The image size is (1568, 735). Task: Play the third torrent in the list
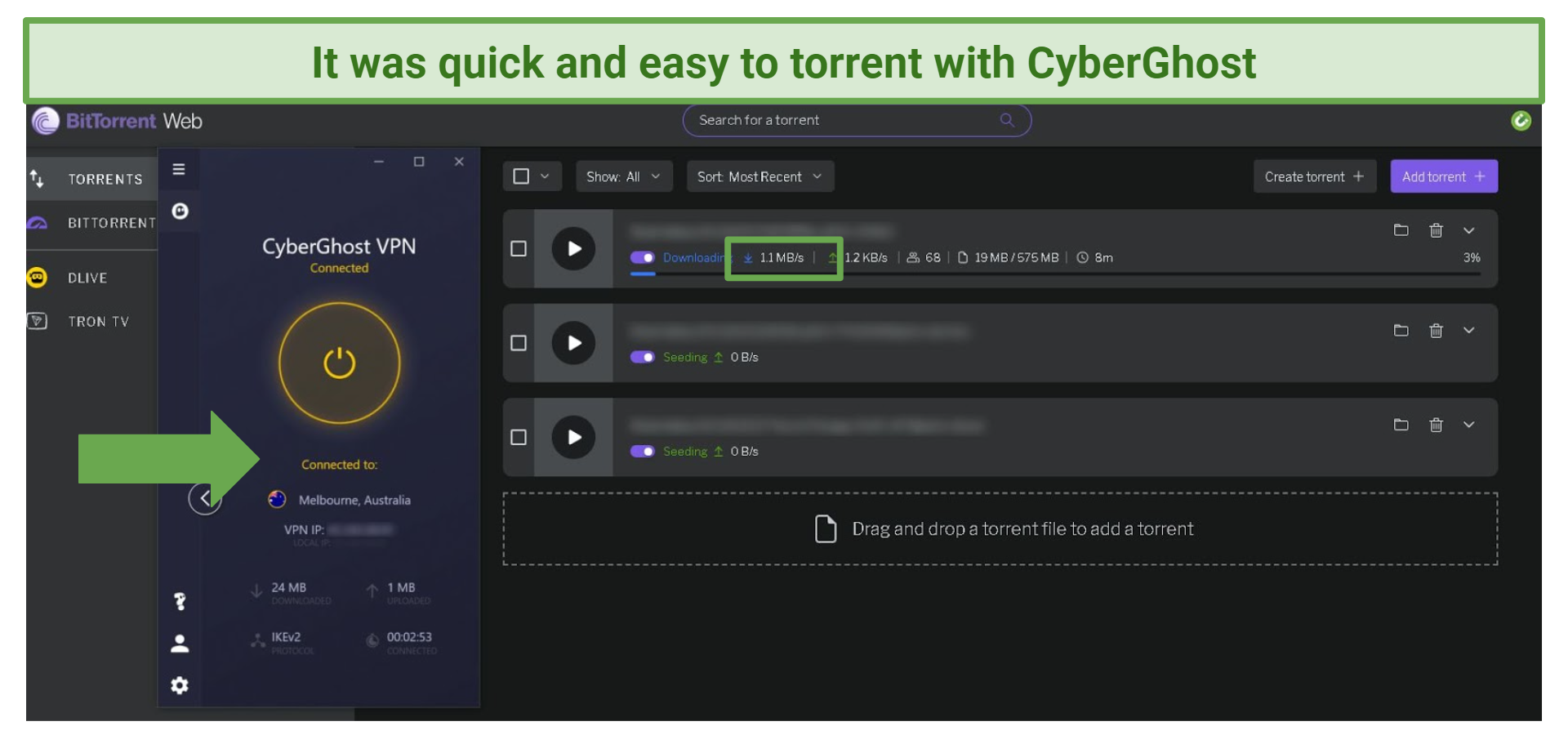point(574,437)
